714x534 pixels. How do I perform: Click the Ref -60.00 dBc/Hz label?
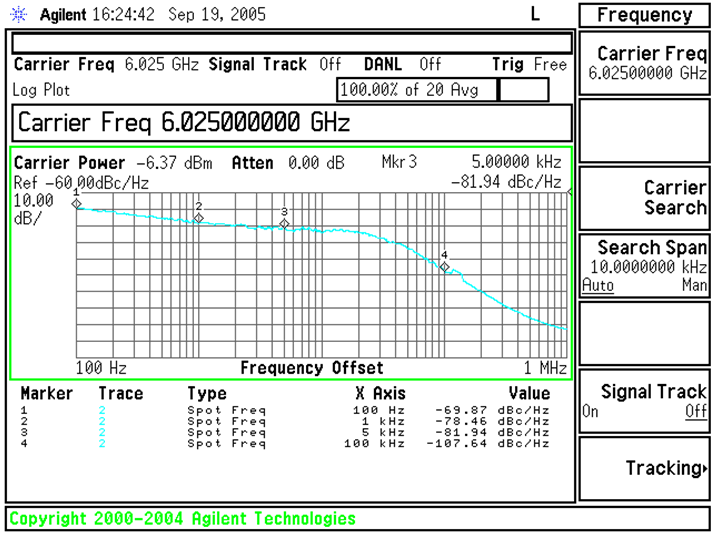click(81, 183)
